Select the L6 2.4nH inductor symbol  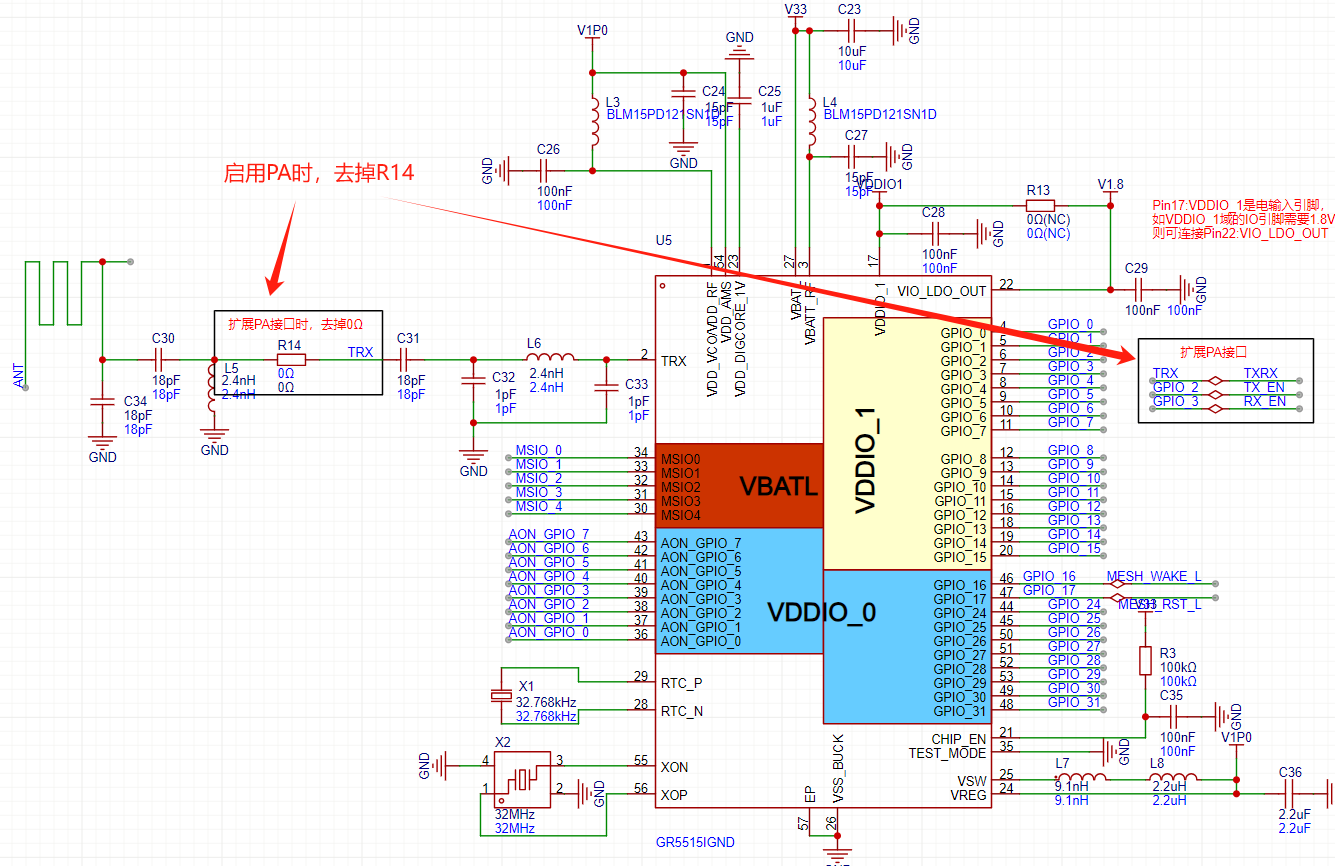click(550, 358)
